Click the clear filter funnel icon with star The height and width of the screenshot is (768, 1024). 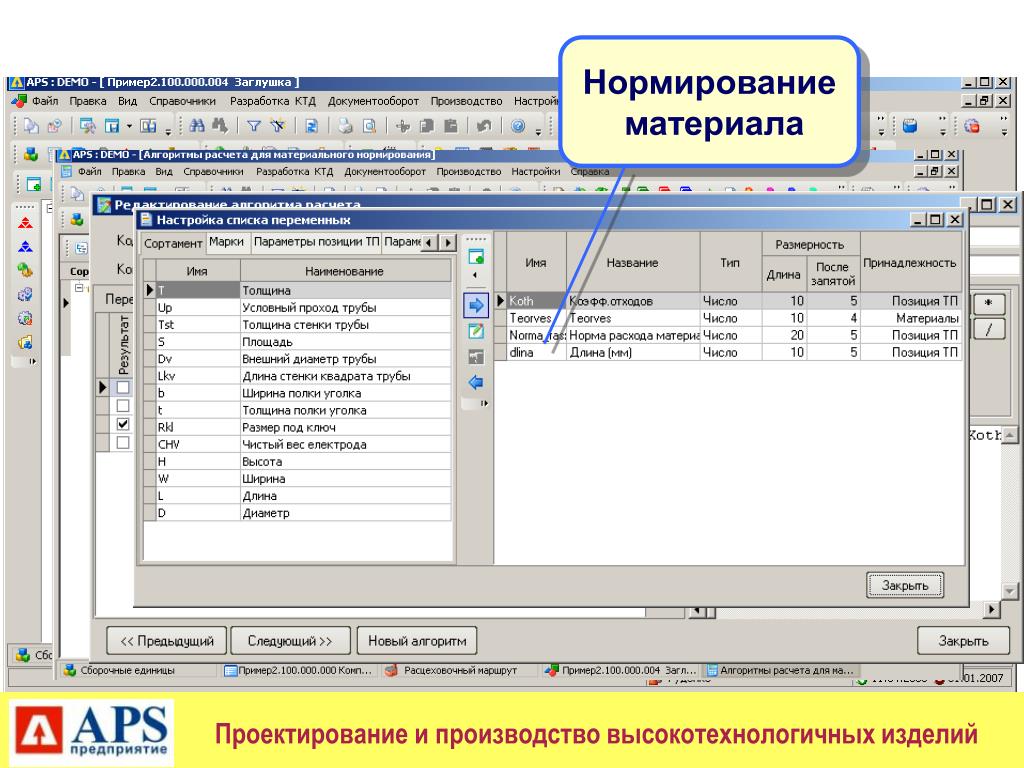(278, 125)
